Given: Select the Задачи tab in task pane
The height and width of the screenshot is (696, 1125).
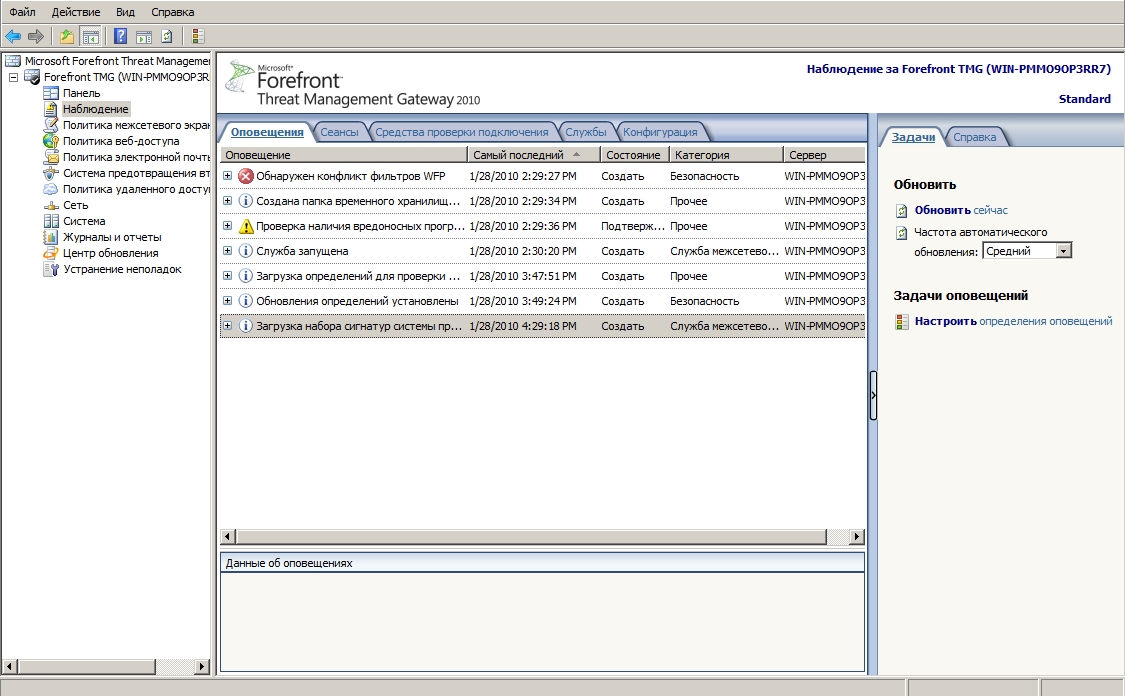Looking at the screenshot, I should 913,137.
